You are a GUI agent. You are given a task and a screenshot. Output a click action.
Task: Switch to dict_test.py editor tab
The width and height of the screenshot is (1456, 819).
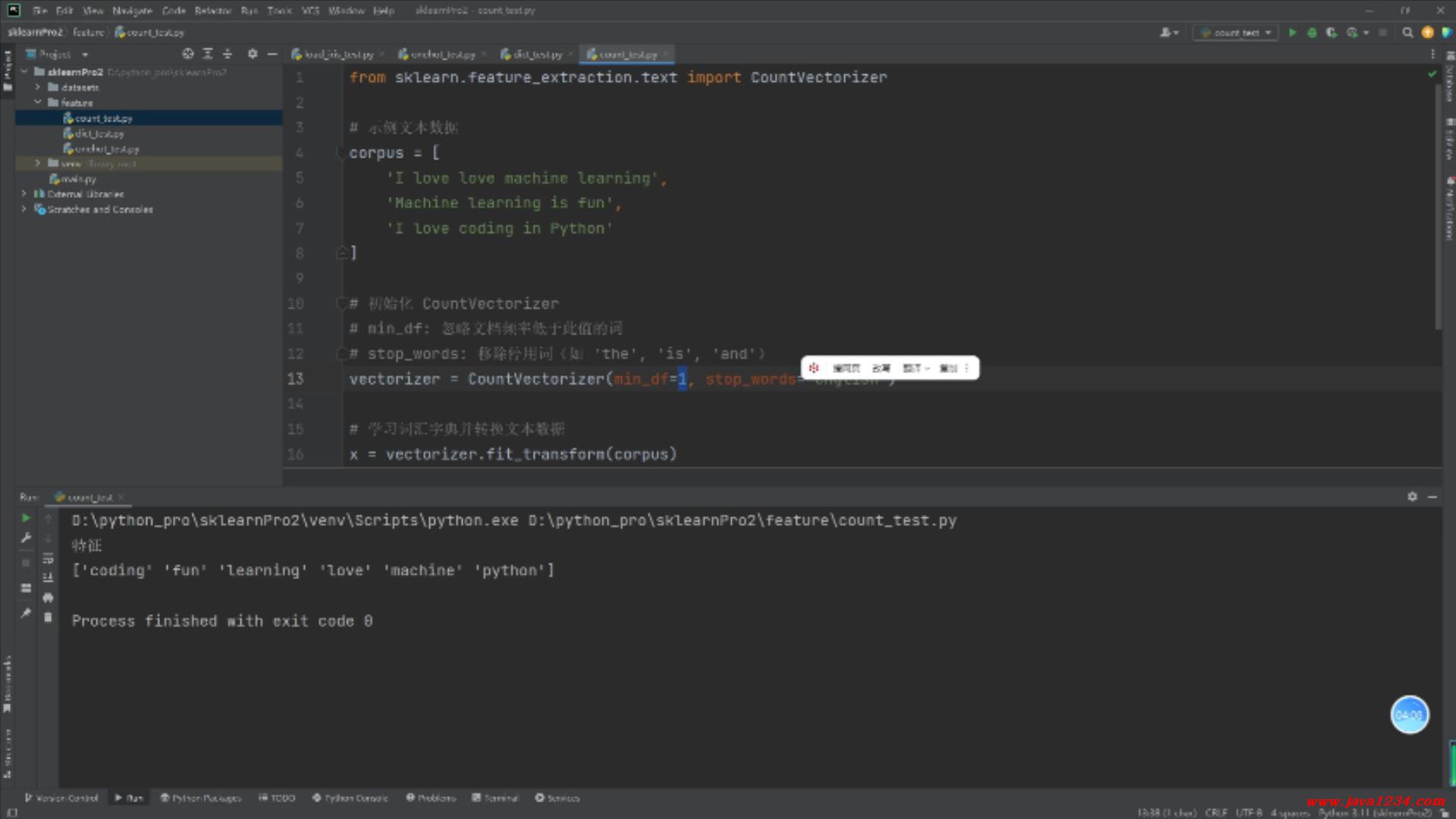(x=537, y=55)
